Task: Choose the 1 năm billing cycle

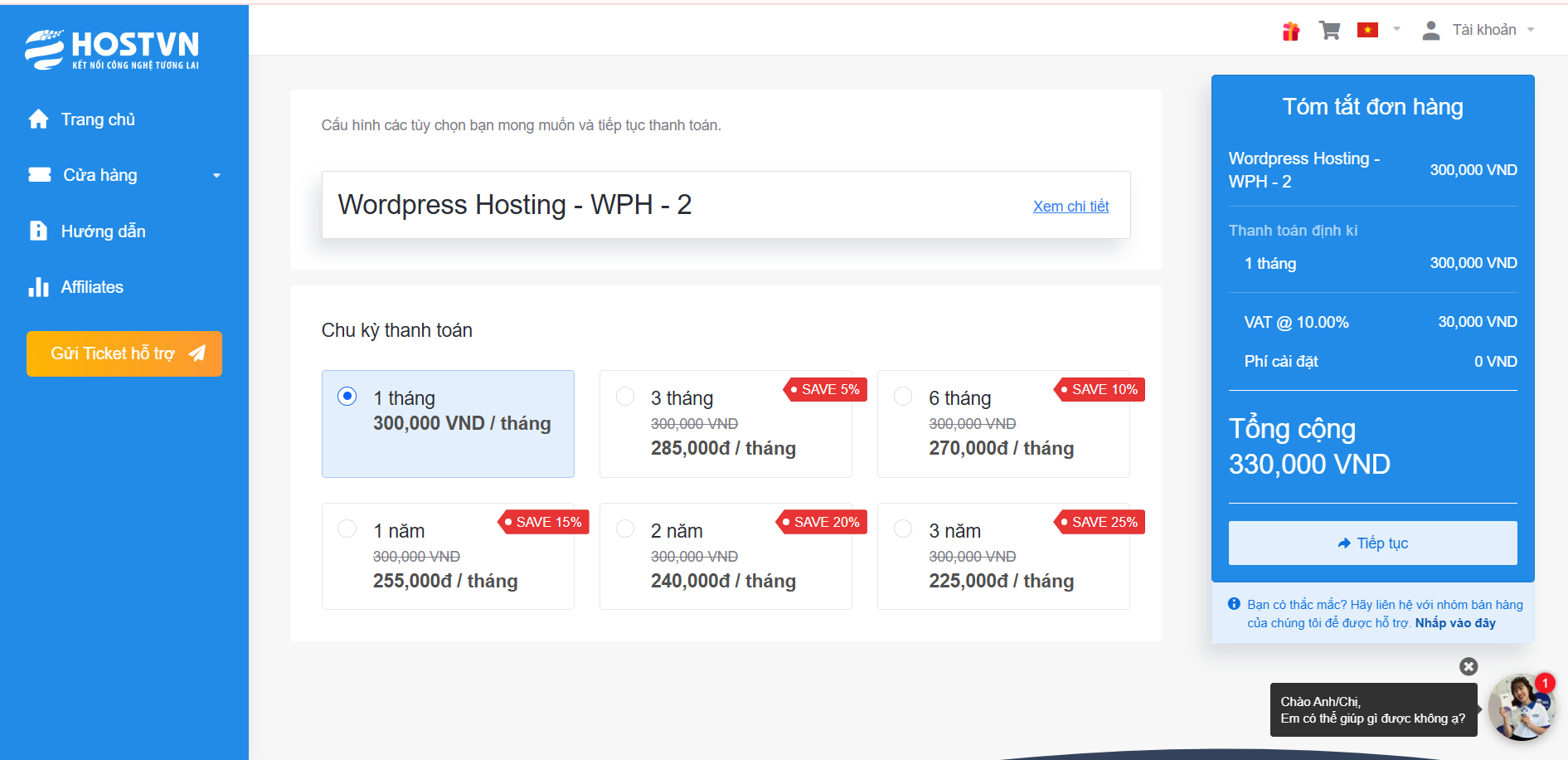Action: (x=347, y=529)
